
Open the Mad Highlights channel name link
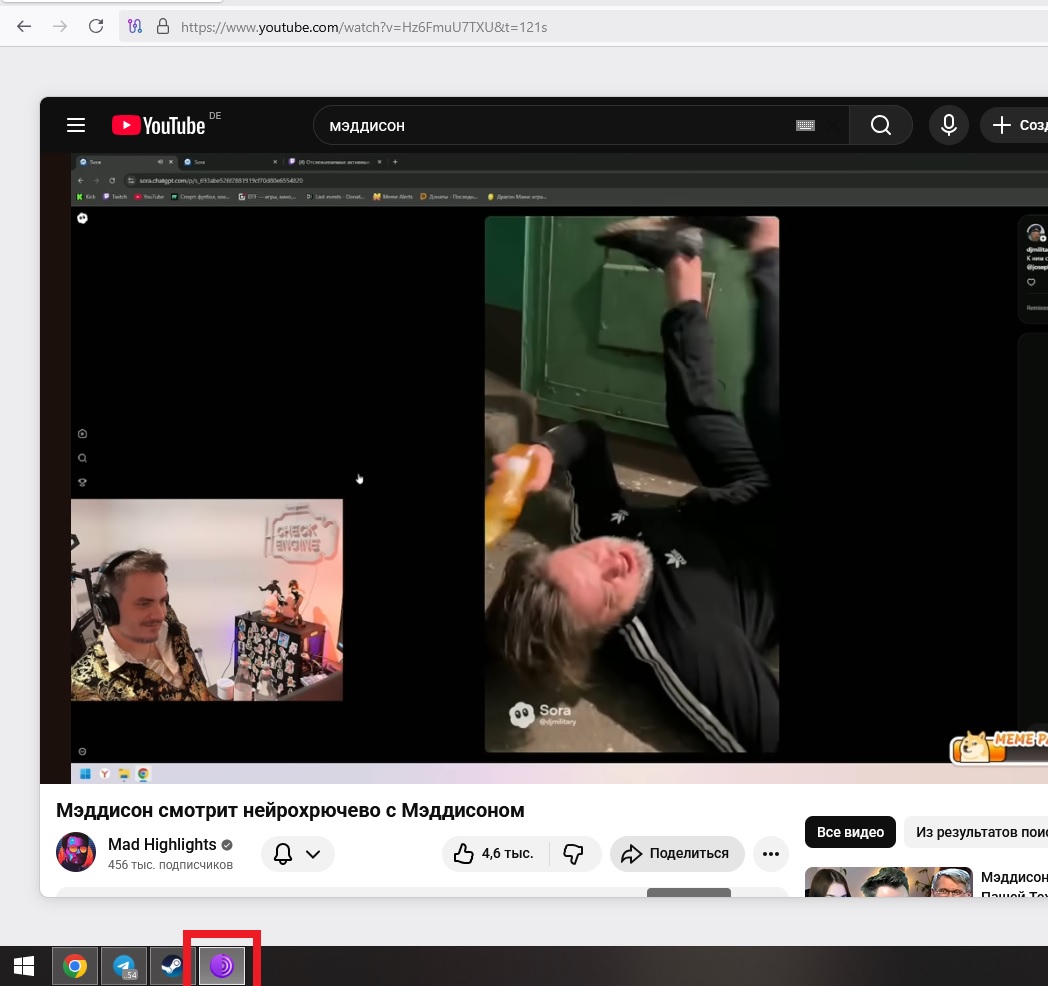click(162, 844)
